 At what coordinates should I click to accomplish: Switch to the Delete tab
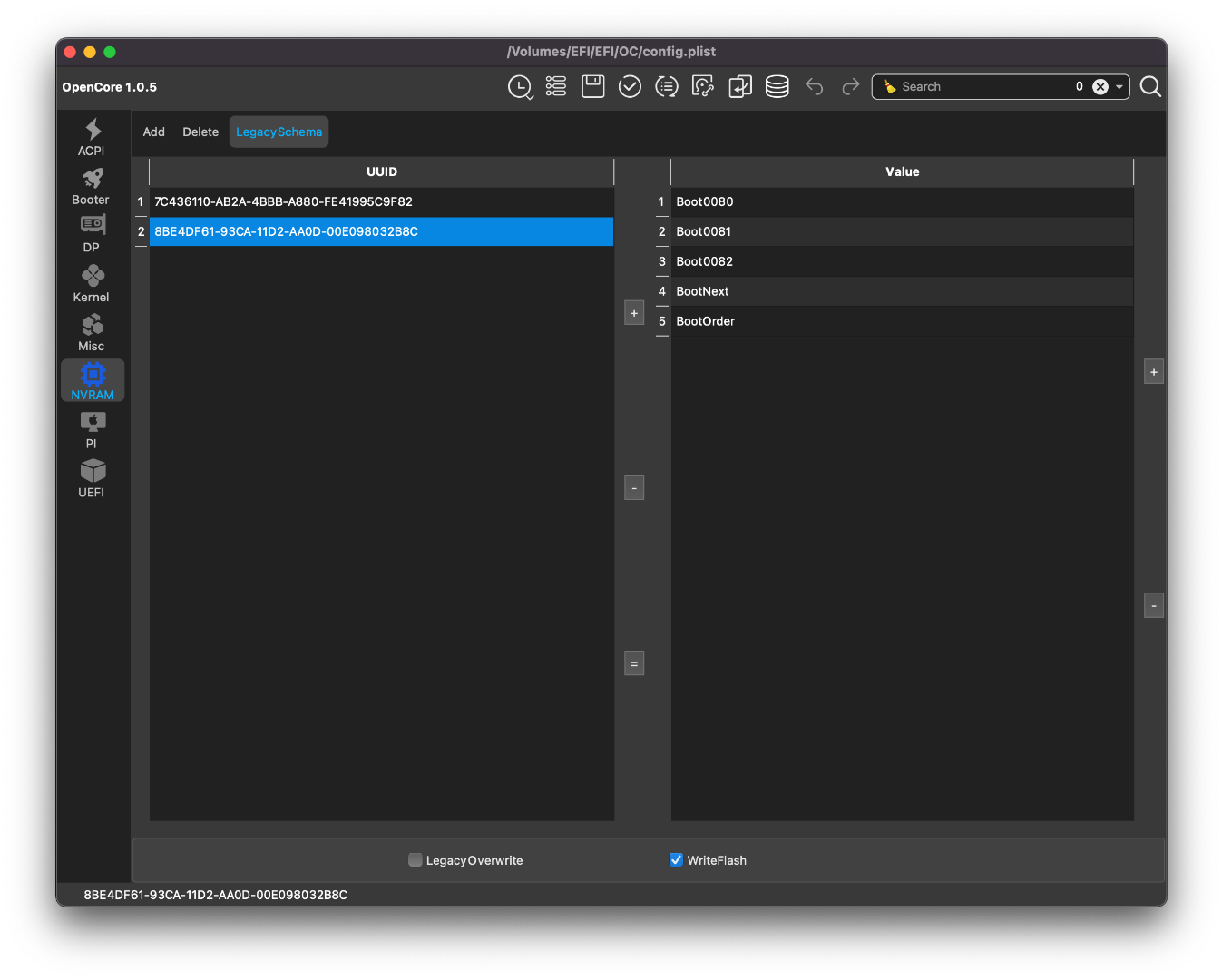pyautogui.click(x=200, y=132)
